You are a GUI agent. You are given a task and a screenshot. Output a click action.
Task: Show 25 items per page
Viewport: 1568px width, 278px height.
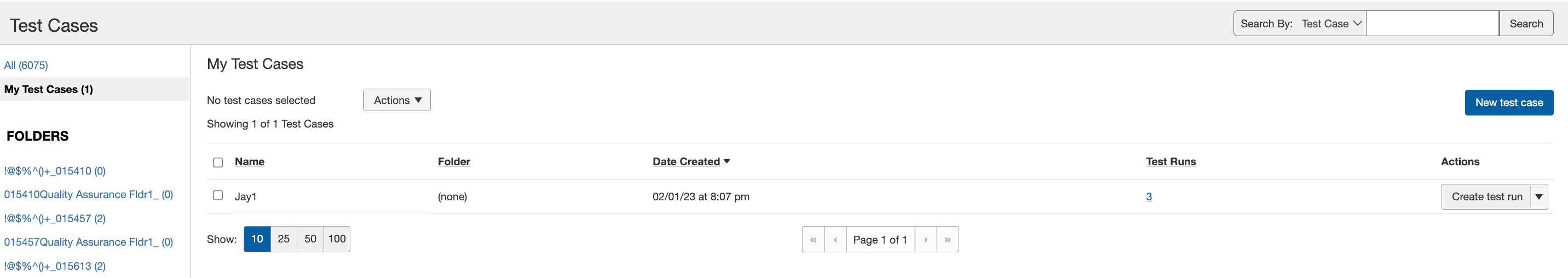(284, 239)
